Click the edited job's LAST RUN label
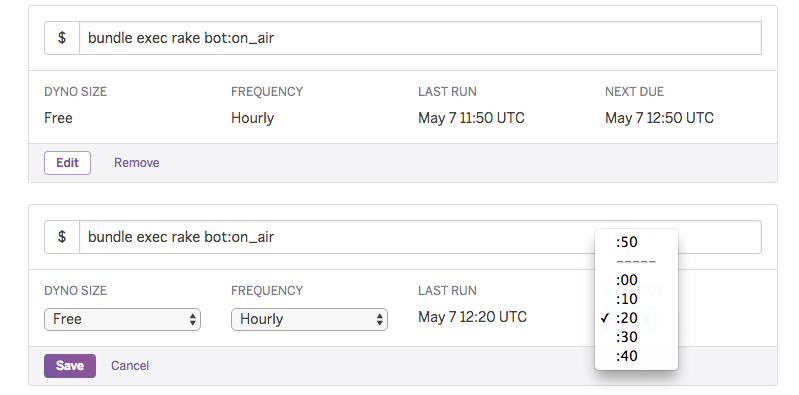799x395 pixels. (447, 291)
